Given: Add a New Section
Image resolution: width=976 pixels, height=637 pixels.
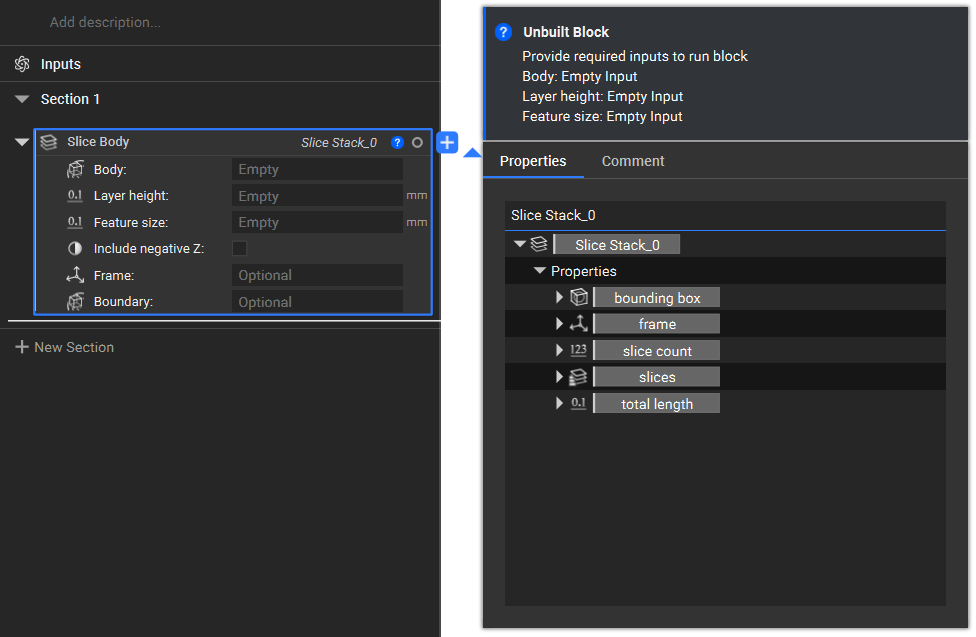Looking at the screenshot, I should click(65, 347).
